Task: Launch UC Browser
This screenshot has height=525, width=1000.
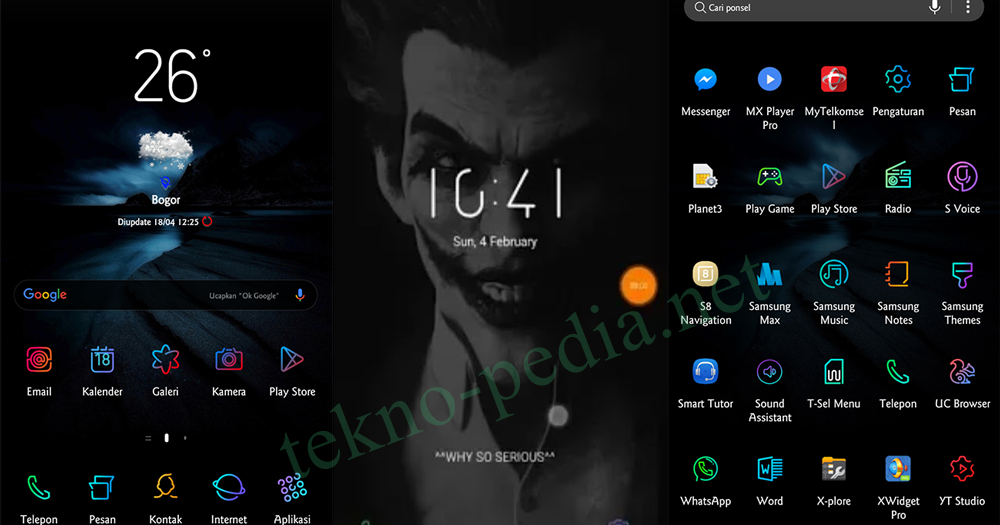Action: (962, 372)
